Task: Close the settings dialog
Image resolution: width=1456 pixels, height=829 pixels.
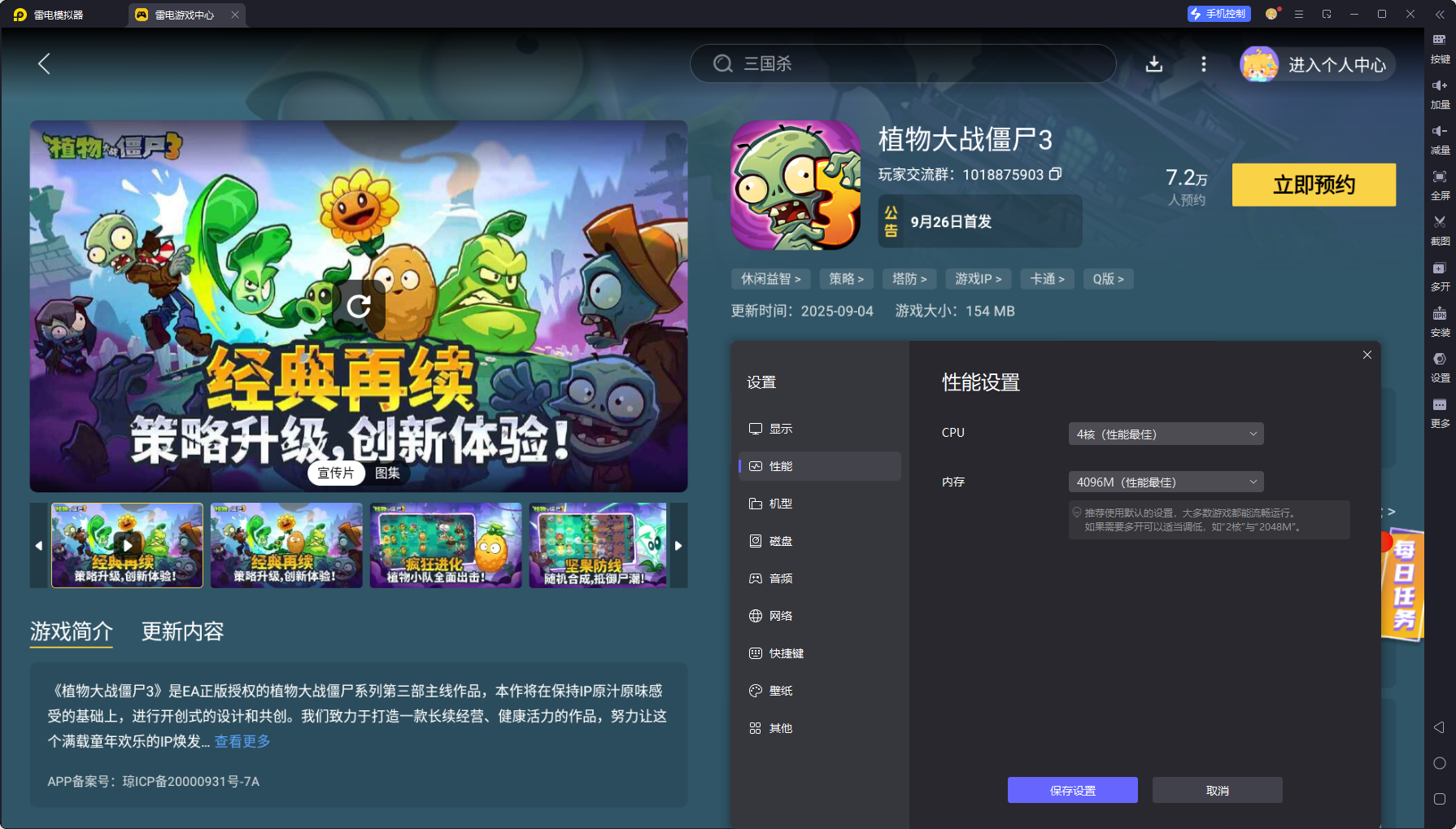Action: pyautogui.click(x=1367, y=355)
